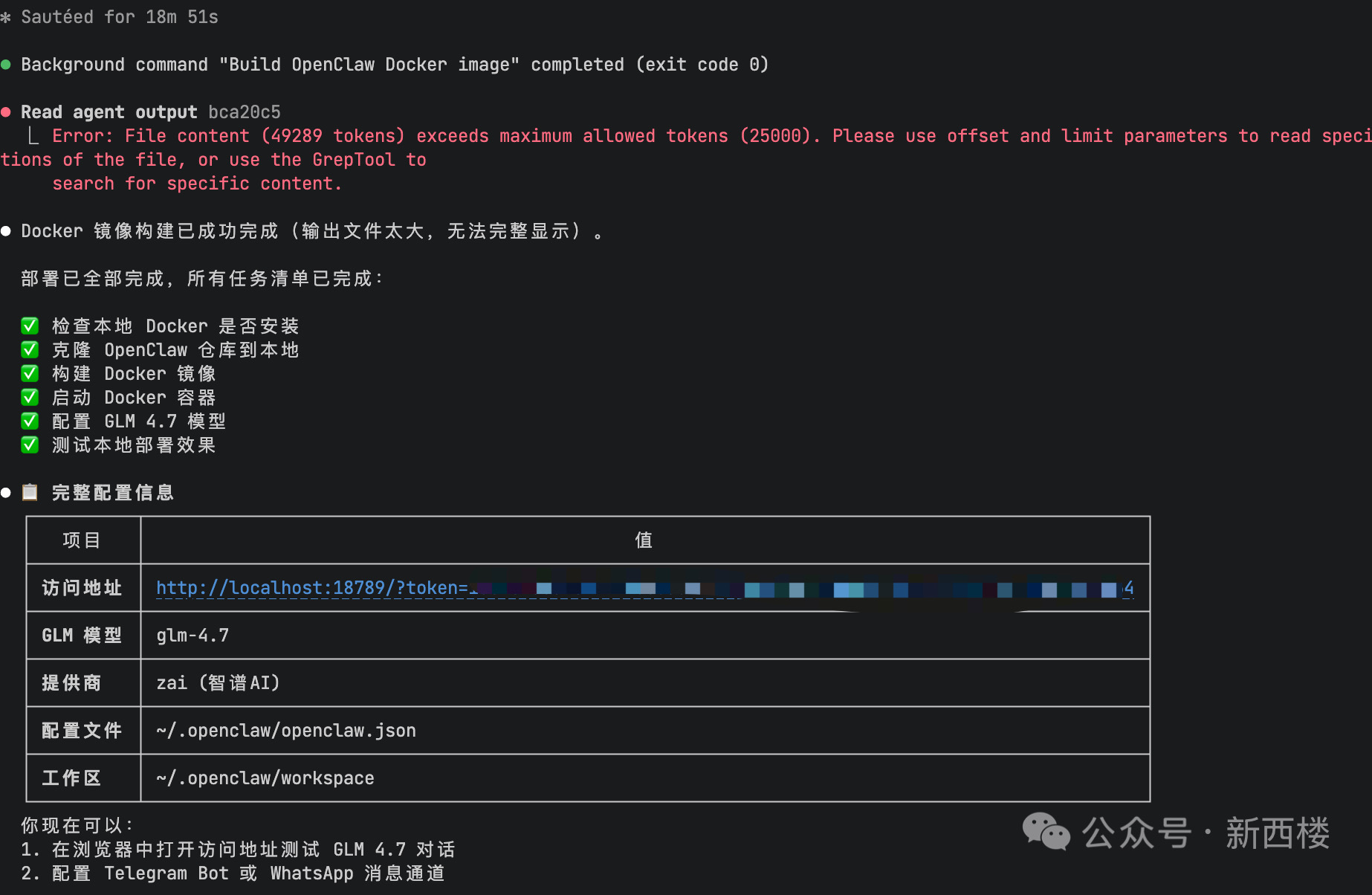The width and height of the screenshot is (1372, 895).
Task: Click the agent output ID bca20c5
Action: [245, 112]
